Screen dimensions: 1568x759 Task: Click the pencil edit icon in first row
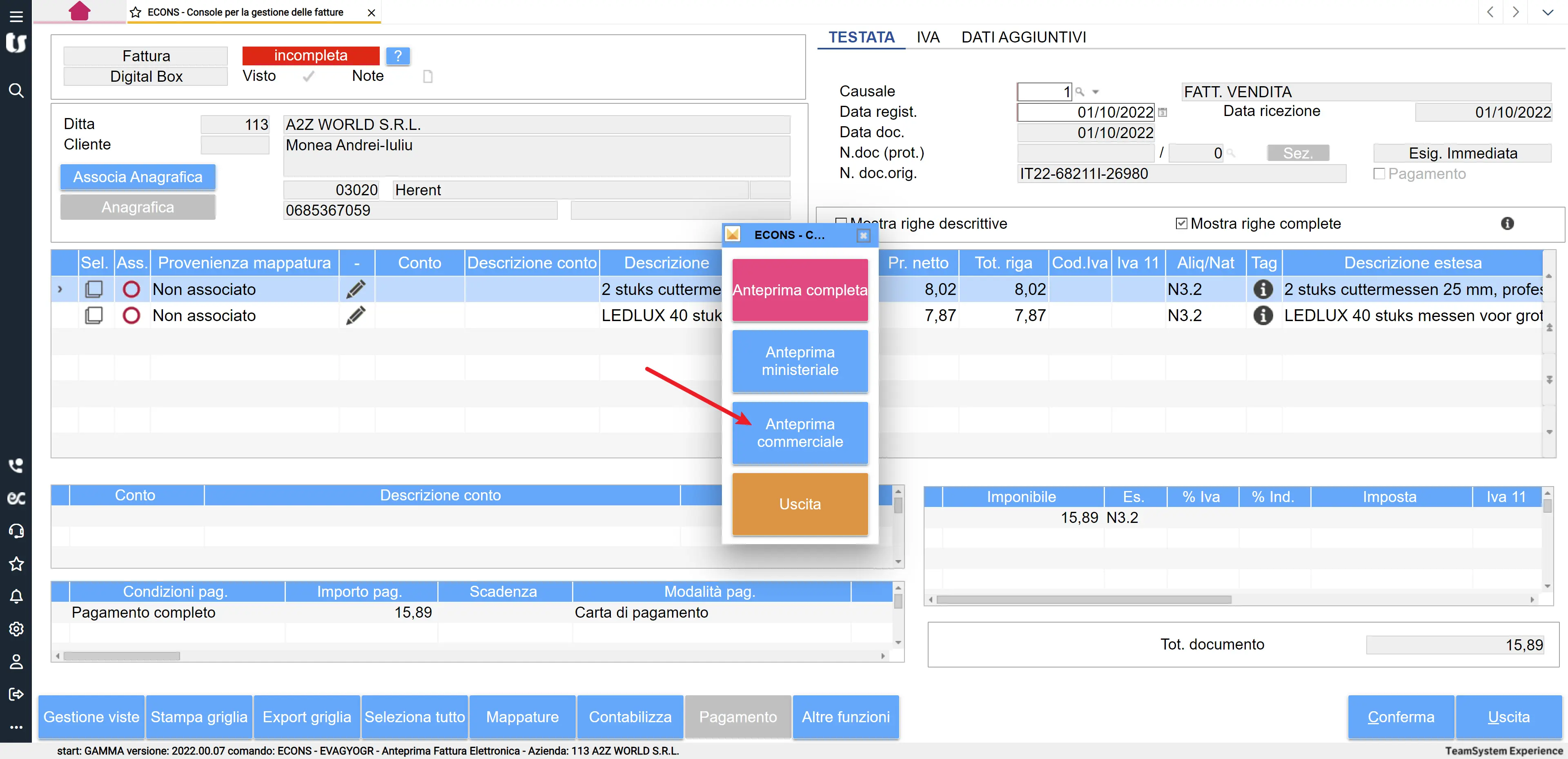pos(356,289)
